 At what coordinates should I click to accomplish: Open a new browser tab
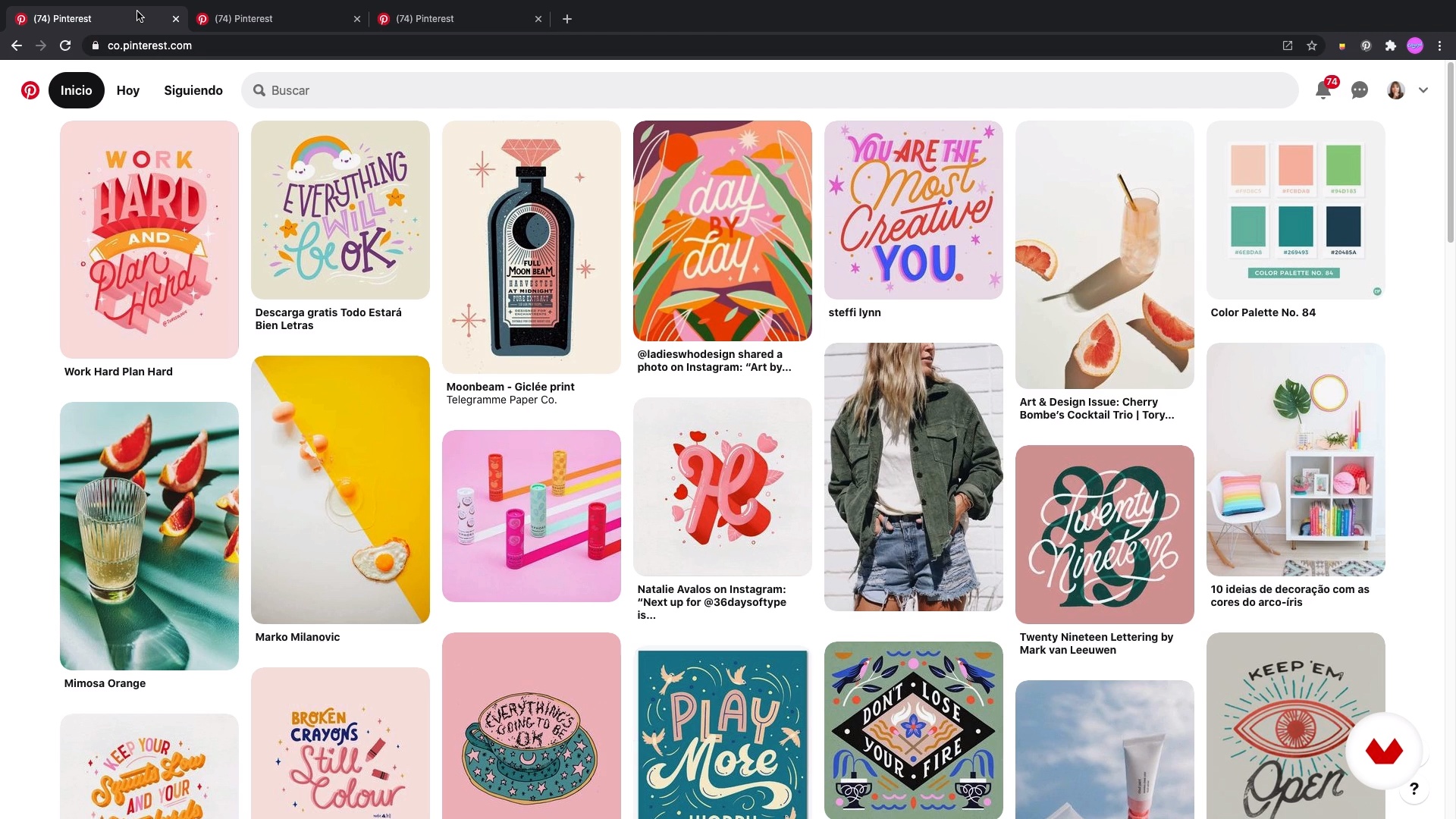[x=567, y=19]
